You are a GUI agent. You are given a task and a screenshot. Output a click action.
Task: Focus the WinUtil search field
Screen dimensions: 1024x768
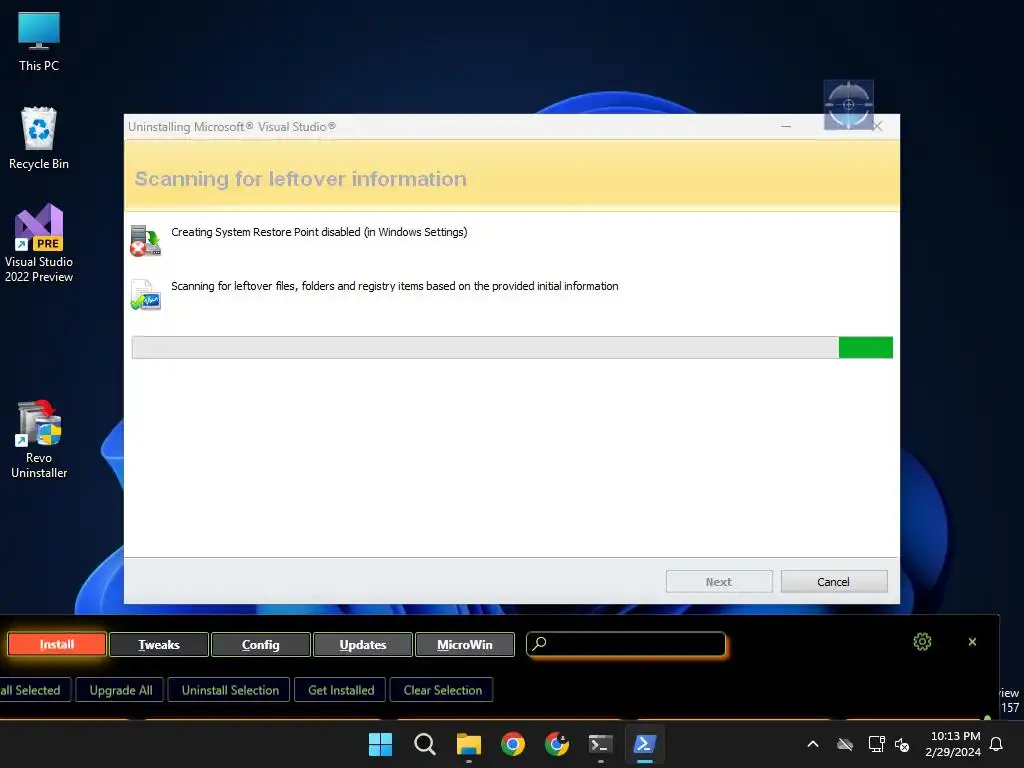(626, 644)
